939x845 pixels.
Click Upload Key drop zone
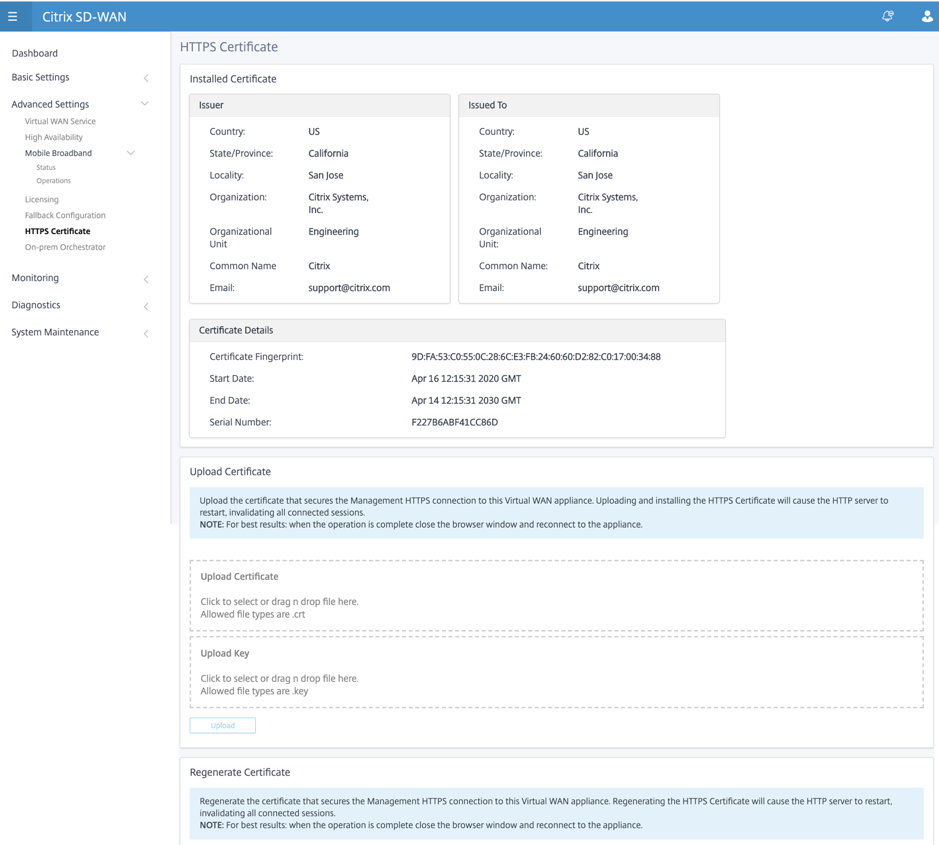pyautogui.click(x=556, y=672)
